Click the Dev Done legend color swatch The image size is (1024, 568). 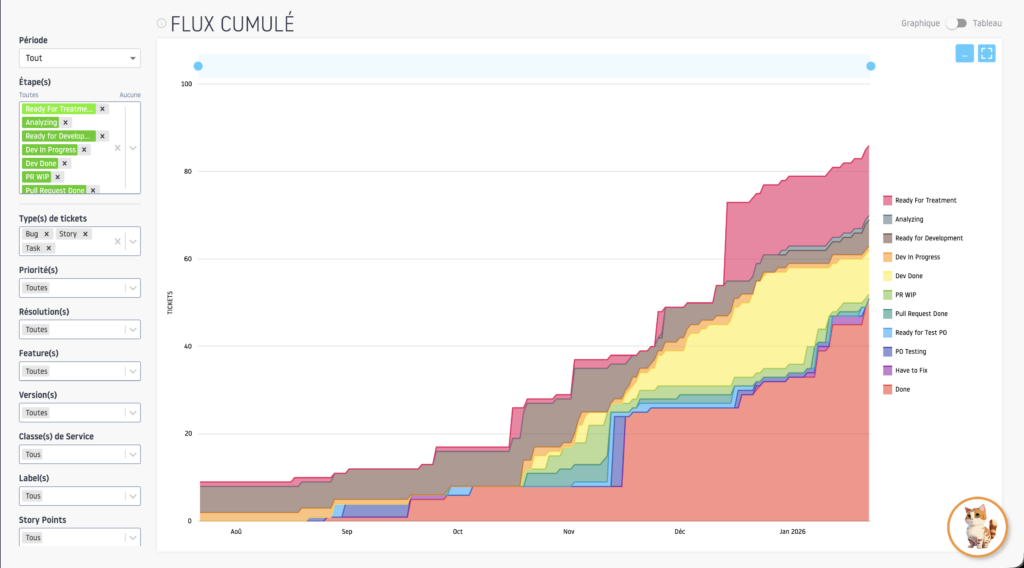tap(887, 276)
